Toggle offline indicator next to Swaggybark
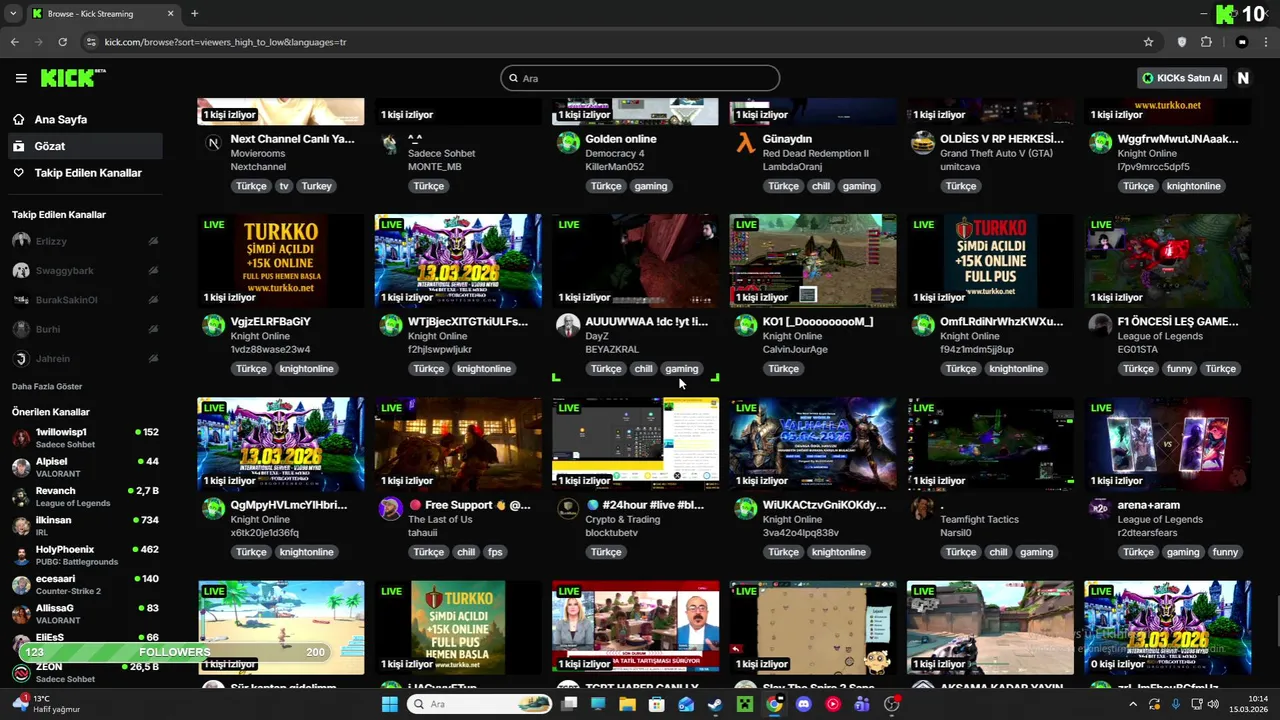Image resolution: width=1280 pixels, height=720 pixels. click(x=153, y=270)
